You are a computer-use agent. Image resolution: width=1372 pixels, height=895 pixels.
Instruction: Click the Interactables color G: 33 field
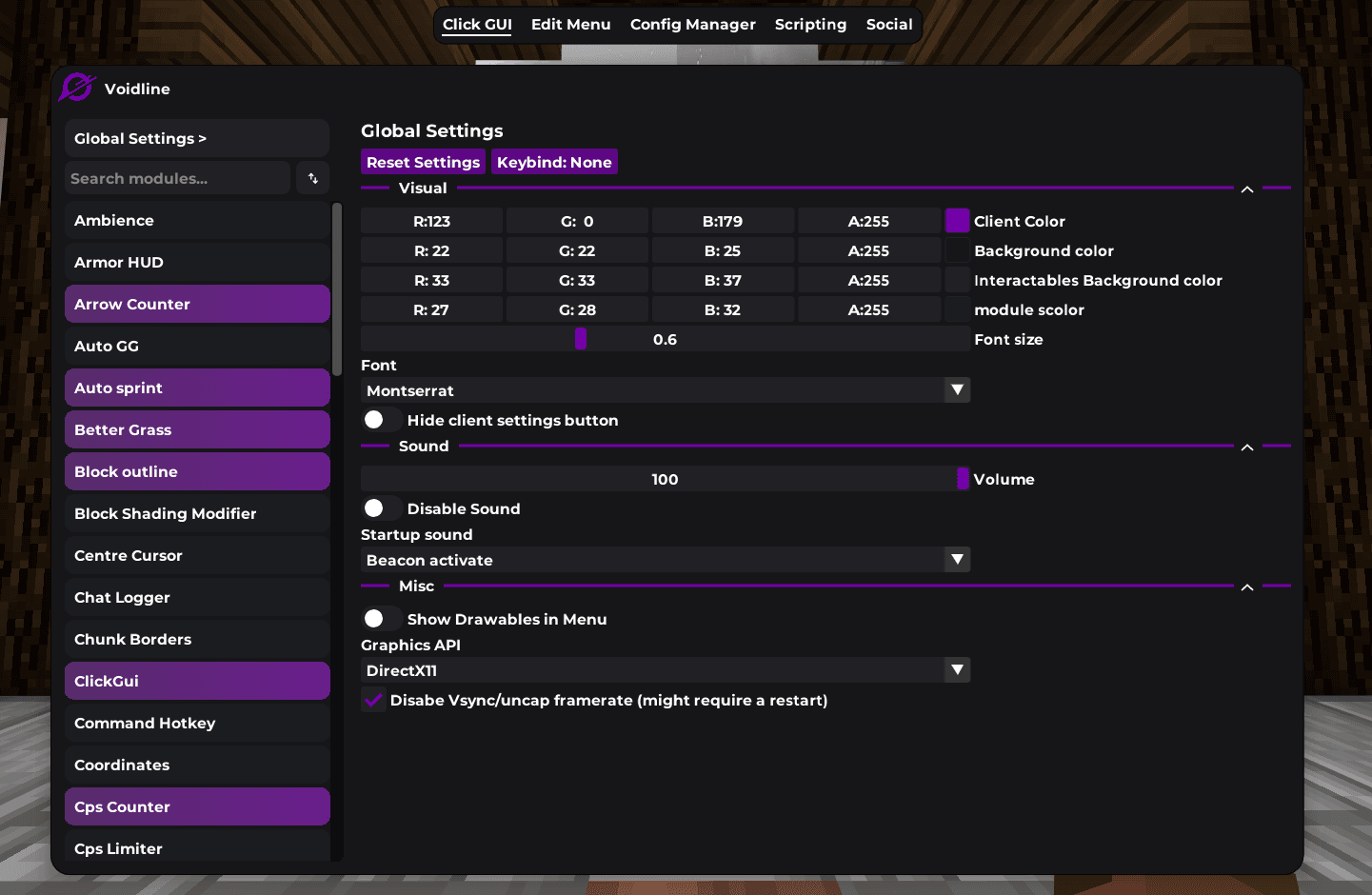click(x=577, y=280)
